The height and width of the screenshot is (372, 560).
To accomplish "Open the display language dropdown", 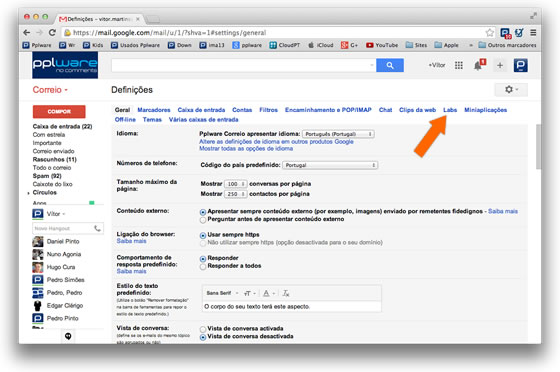I will pos(338,134).
